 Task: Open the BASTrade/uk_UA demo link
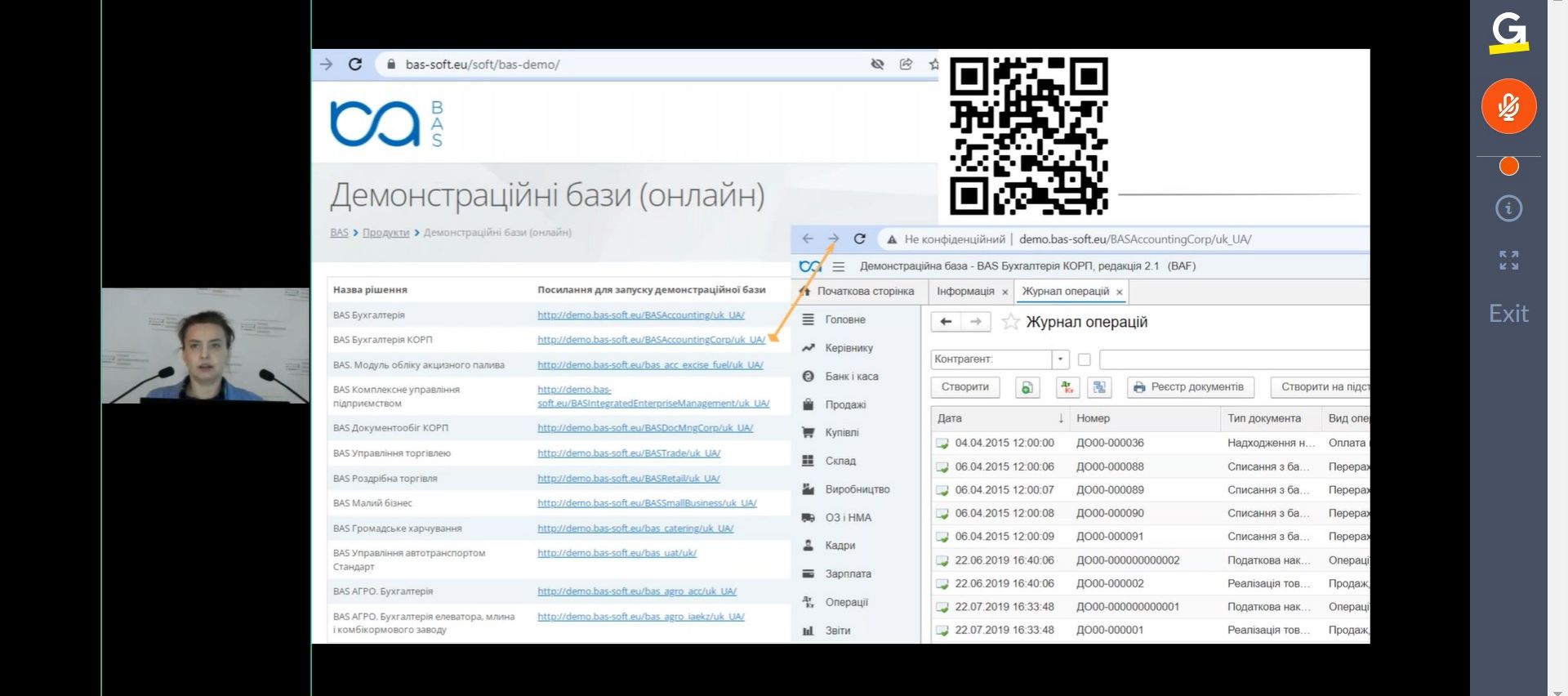pyautogui.click(x=629, y=453)
